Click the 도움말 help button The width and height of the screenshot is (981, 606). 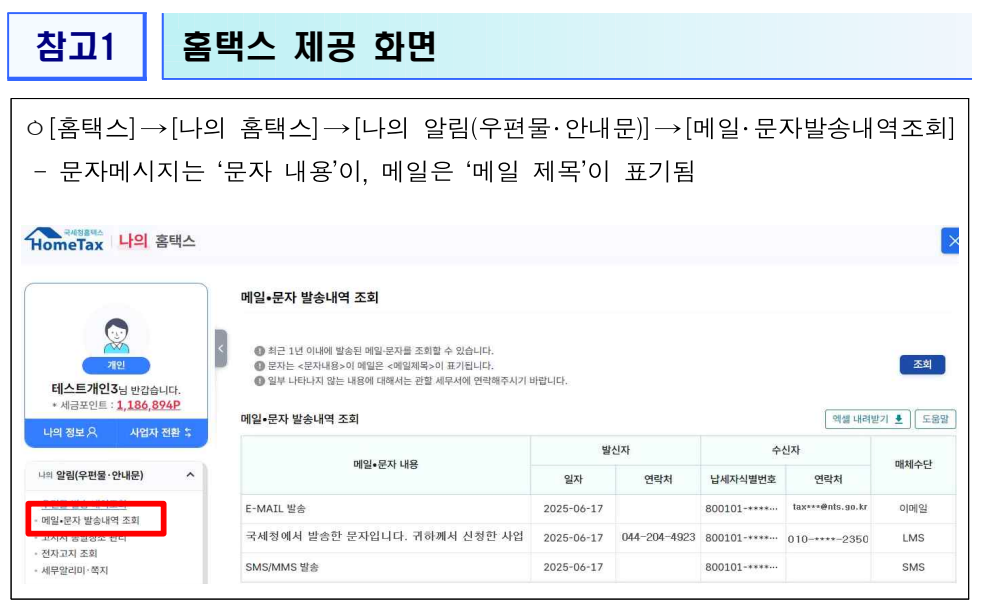pos(935,419)
